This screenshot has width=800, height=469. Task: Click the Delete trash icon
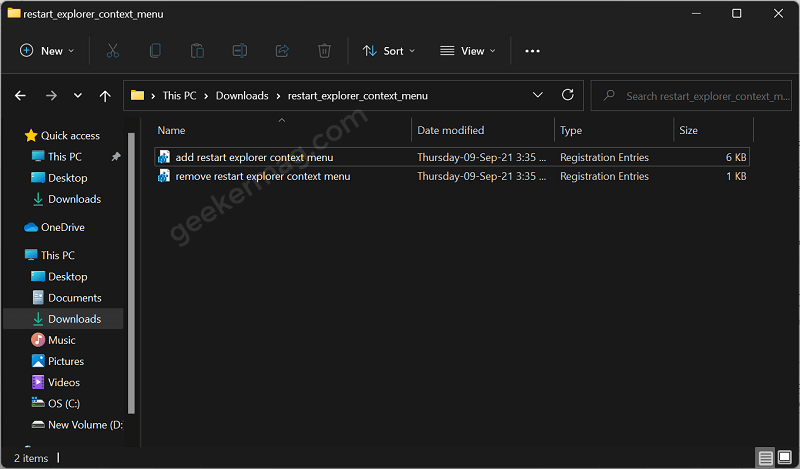(324, 51)
